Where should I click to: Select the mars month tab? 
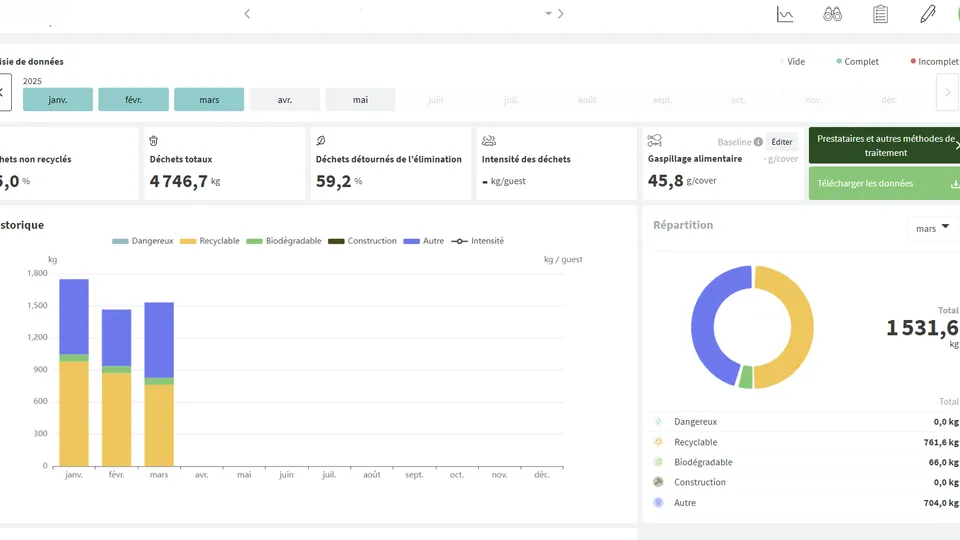coord(209,99)
